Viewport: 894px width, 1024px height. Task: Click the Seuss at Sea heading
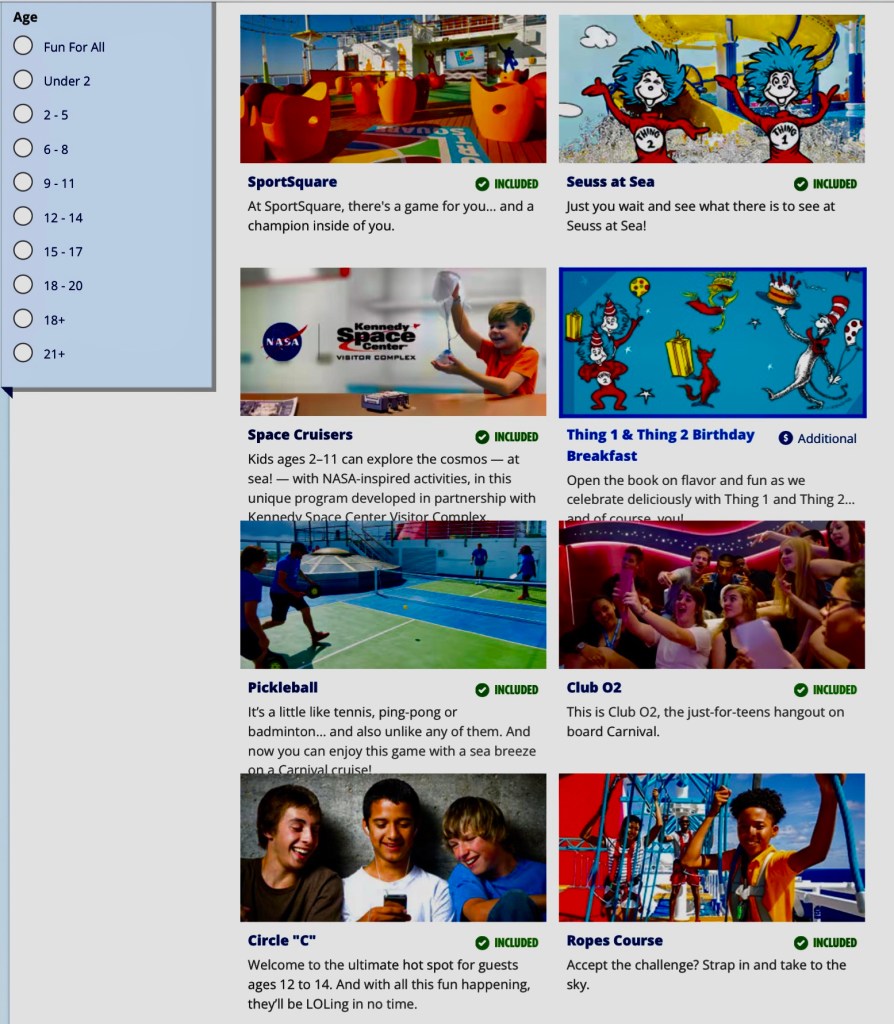click(610, 182)
